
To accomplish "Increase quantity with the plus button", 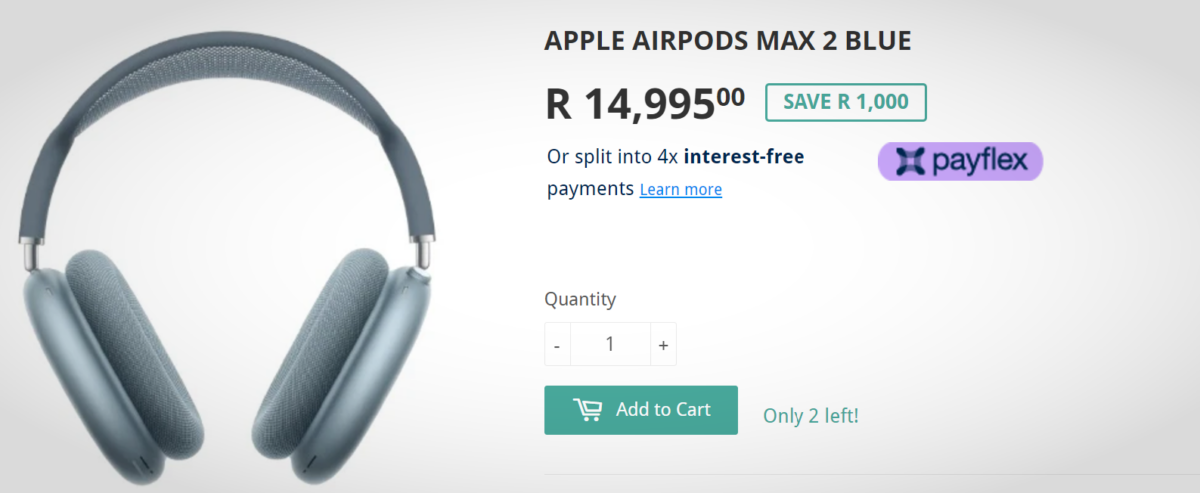I will [x=663, y=345].
